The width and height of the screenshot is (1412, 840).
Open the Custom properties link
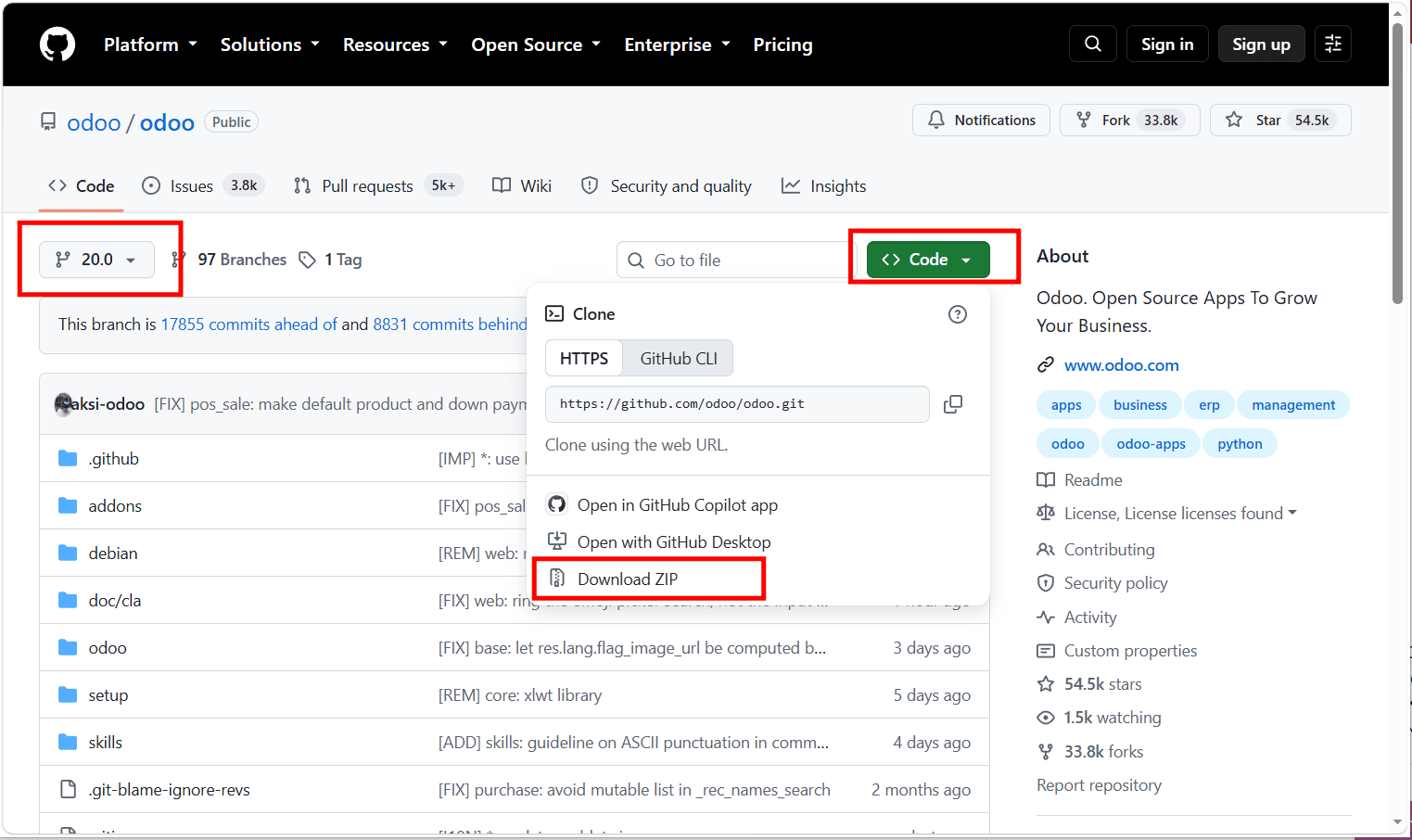click(1130, 651)
